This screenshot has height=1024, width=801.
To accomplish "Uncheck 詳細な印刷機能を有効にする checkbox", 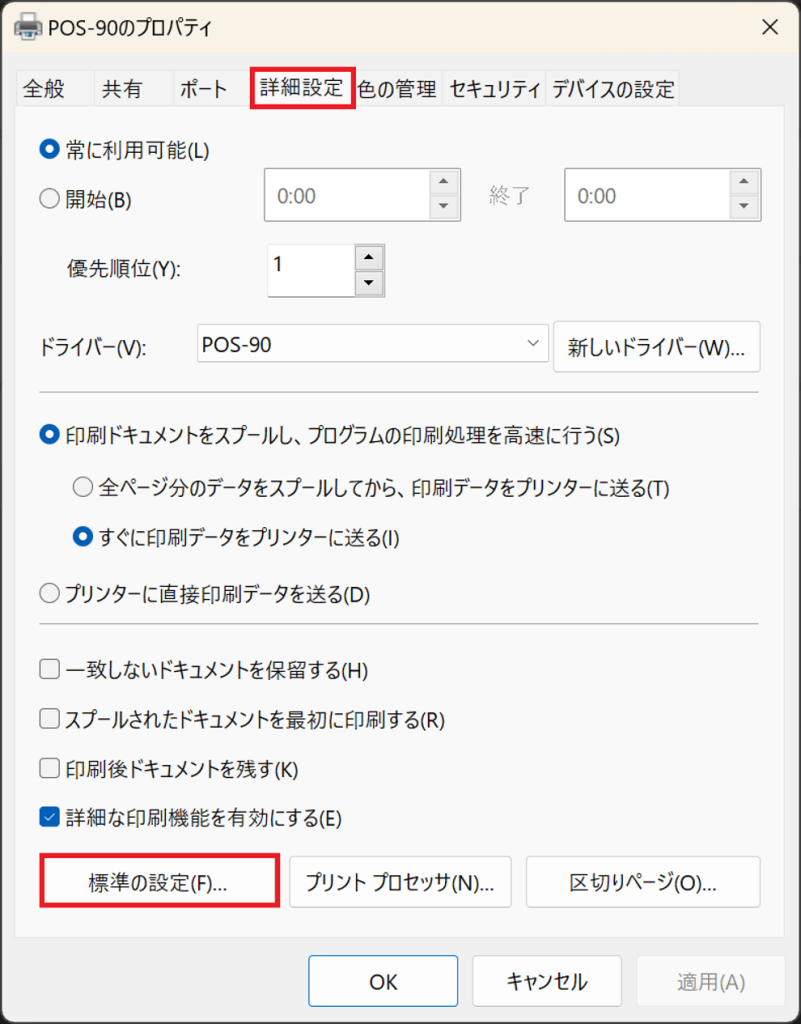I will pyautogui.click(x=50, y=817).
